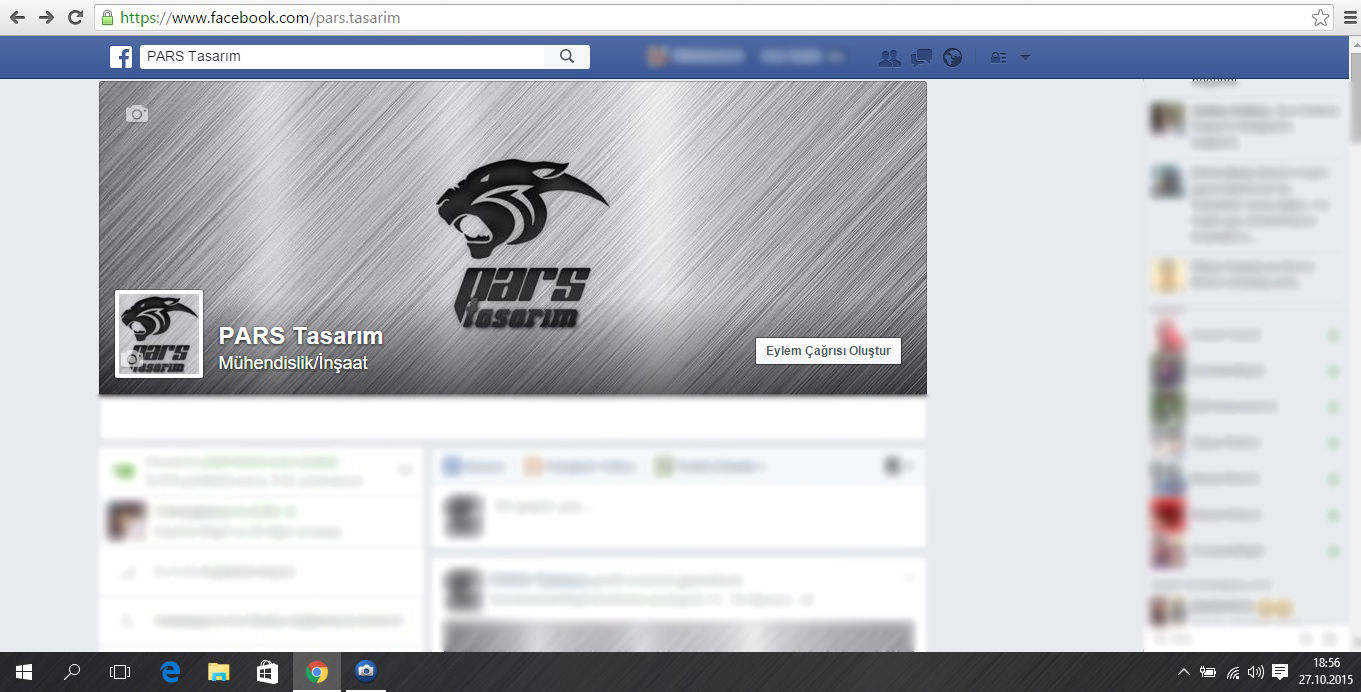This screenshot has width=1361, height=692.
Task: Open the volume control in the tray
Action: coord(1256,672)
